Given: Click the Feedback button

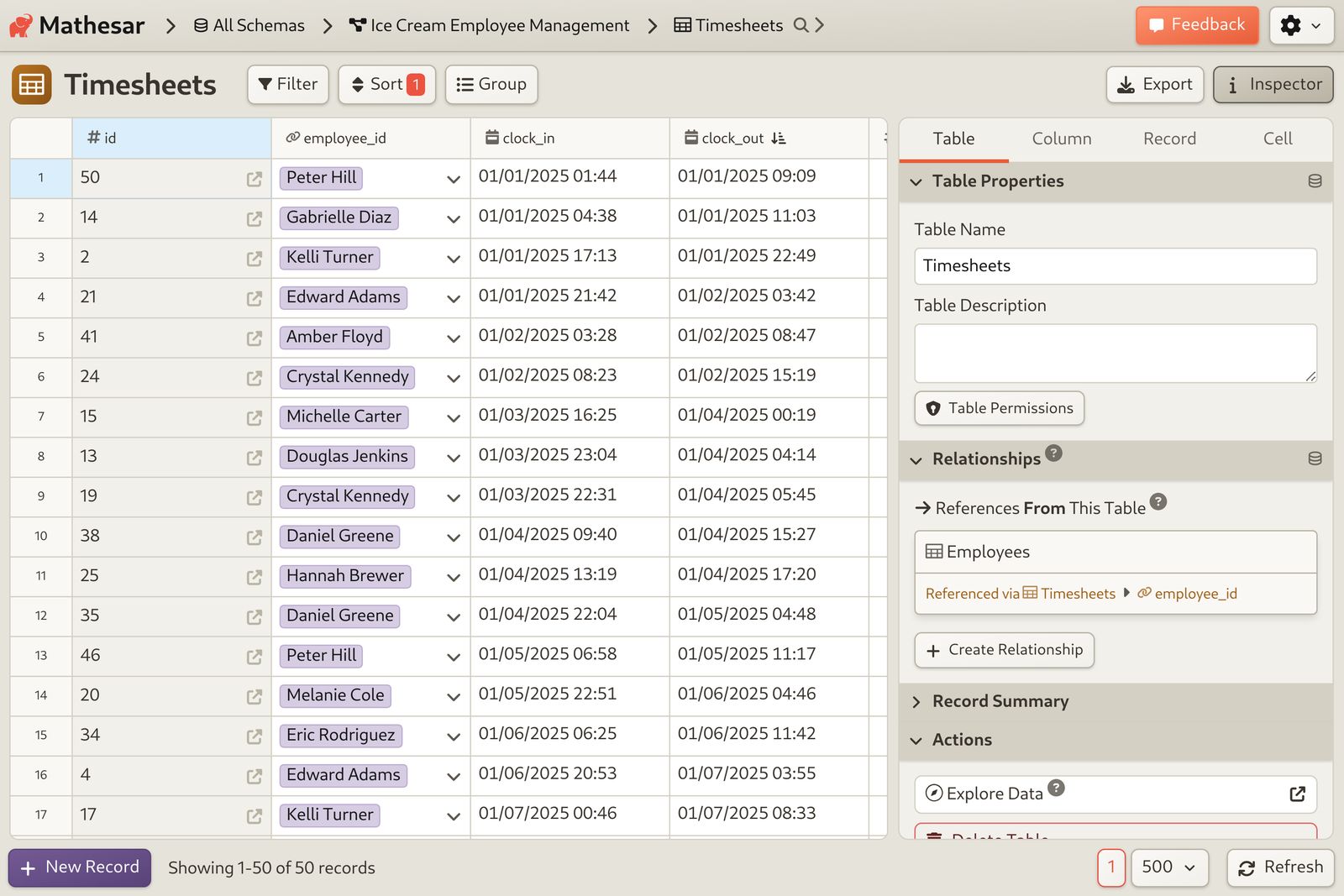Looking at the screenshot, I should [x=1197, y=25].
